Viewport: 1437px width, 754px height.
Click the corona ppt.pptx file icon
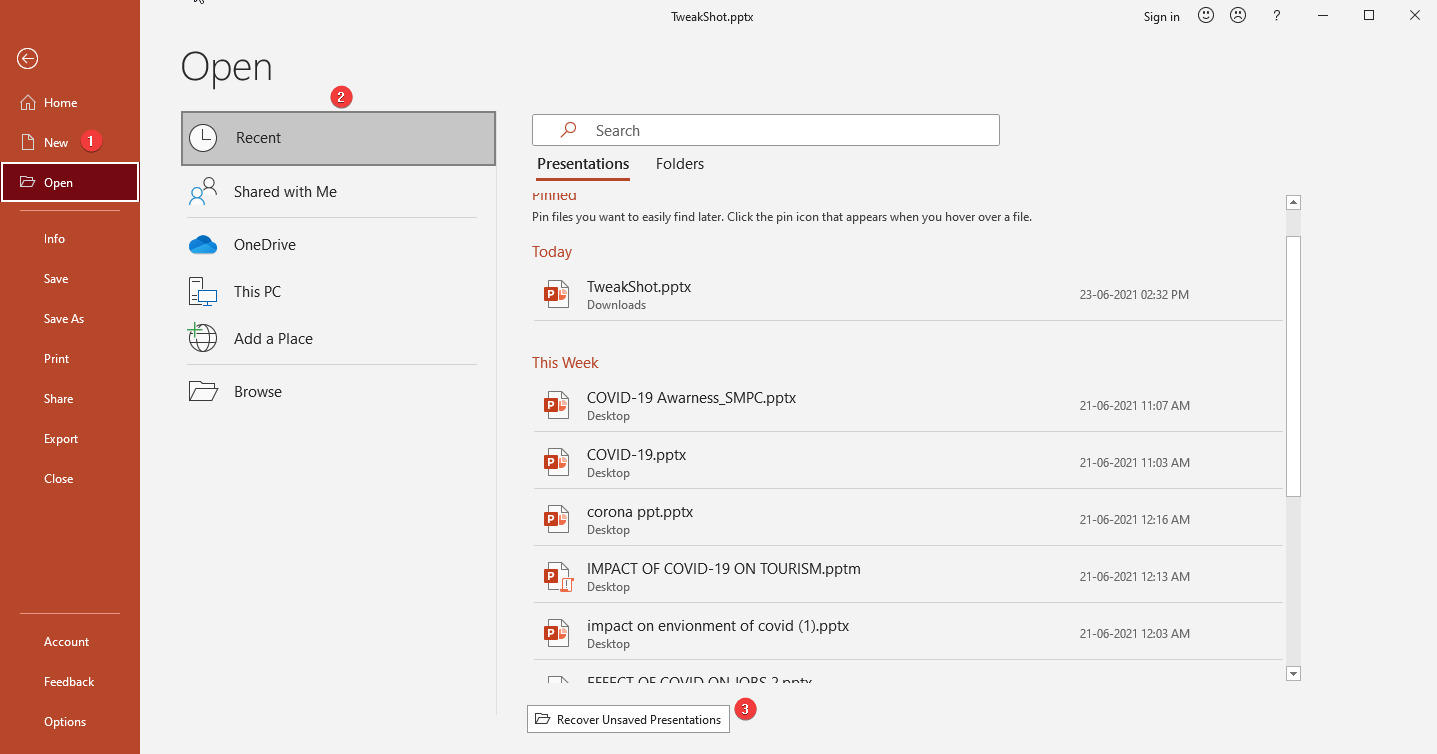pyautogui.click(x=555, y=518)
